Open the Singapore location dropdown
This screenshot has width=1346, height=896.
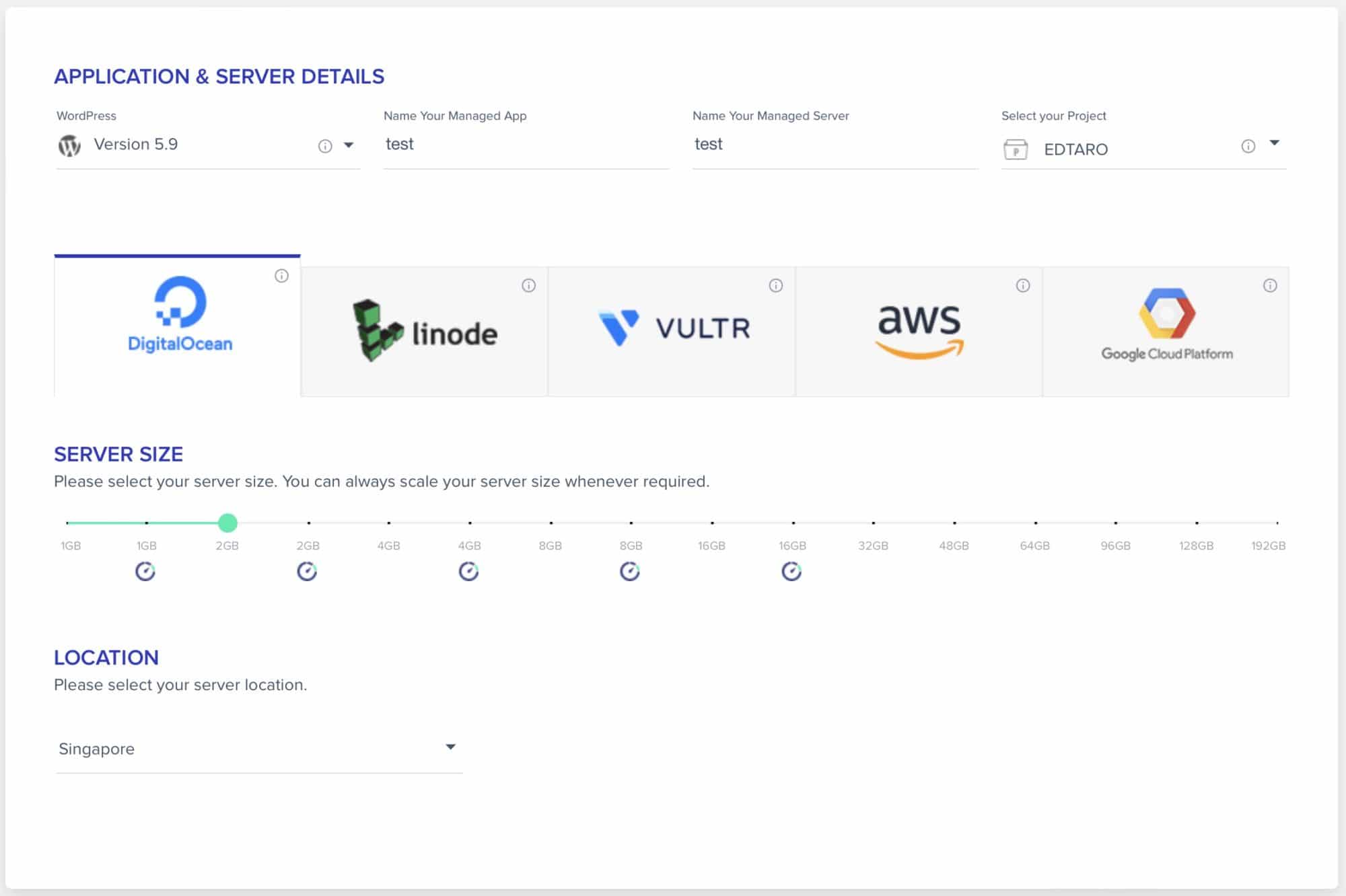click(x=259, y=749)
